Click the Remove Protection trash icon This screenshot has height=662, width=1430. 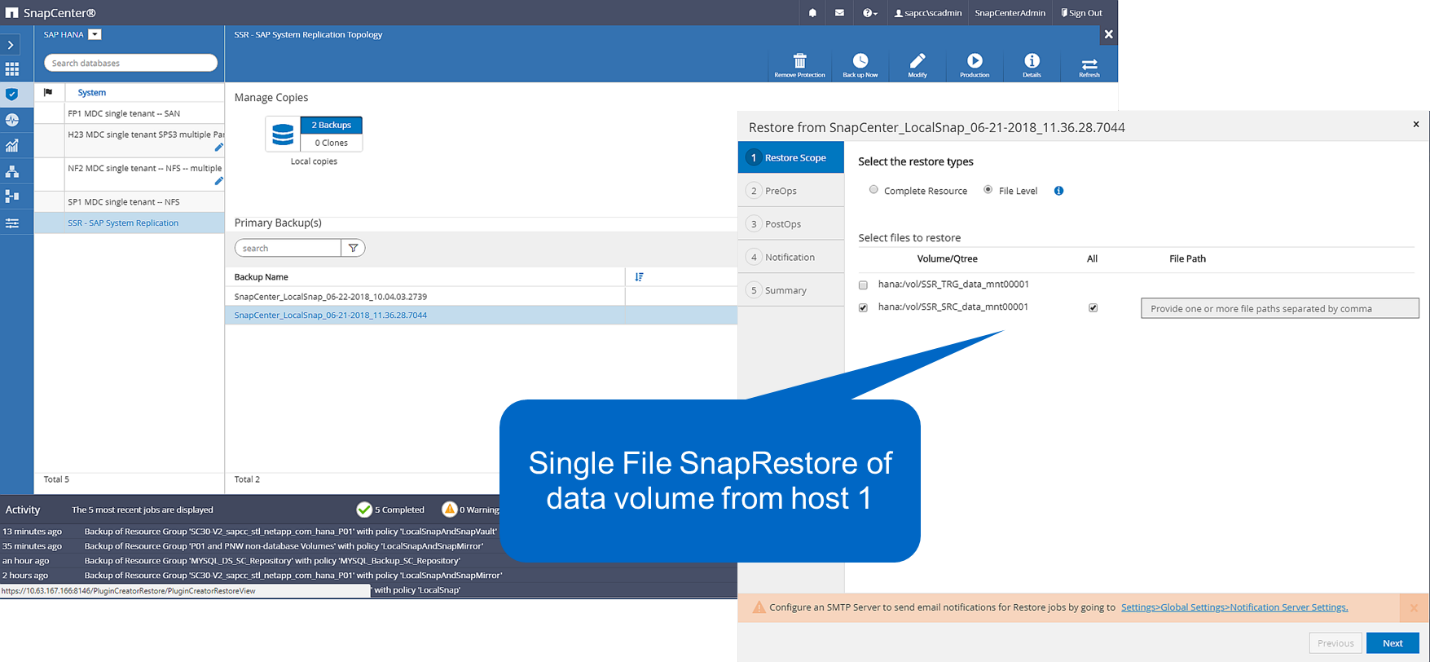coord(799,62)
